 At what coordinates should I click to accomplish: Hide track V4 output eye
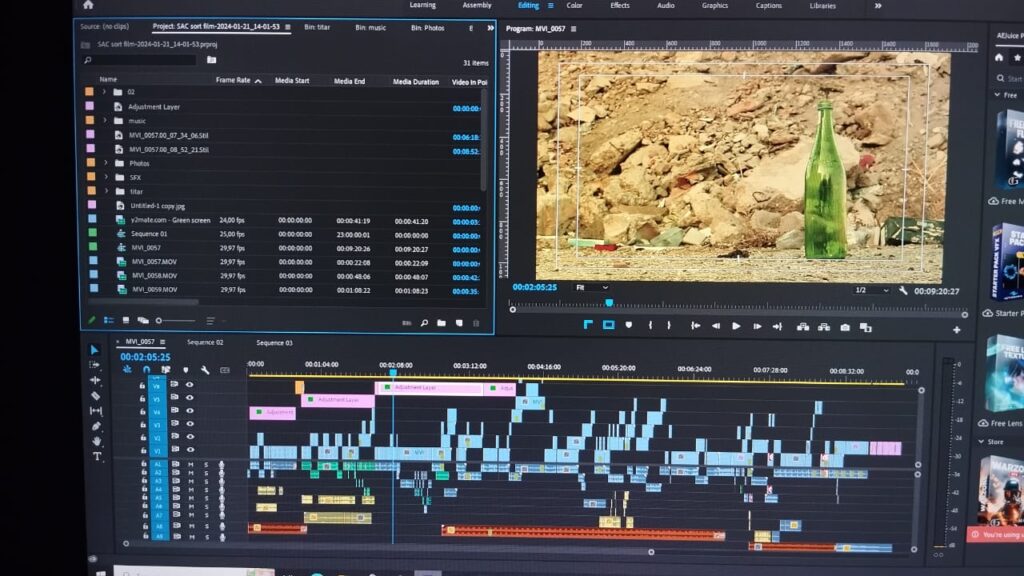[190, 411]
